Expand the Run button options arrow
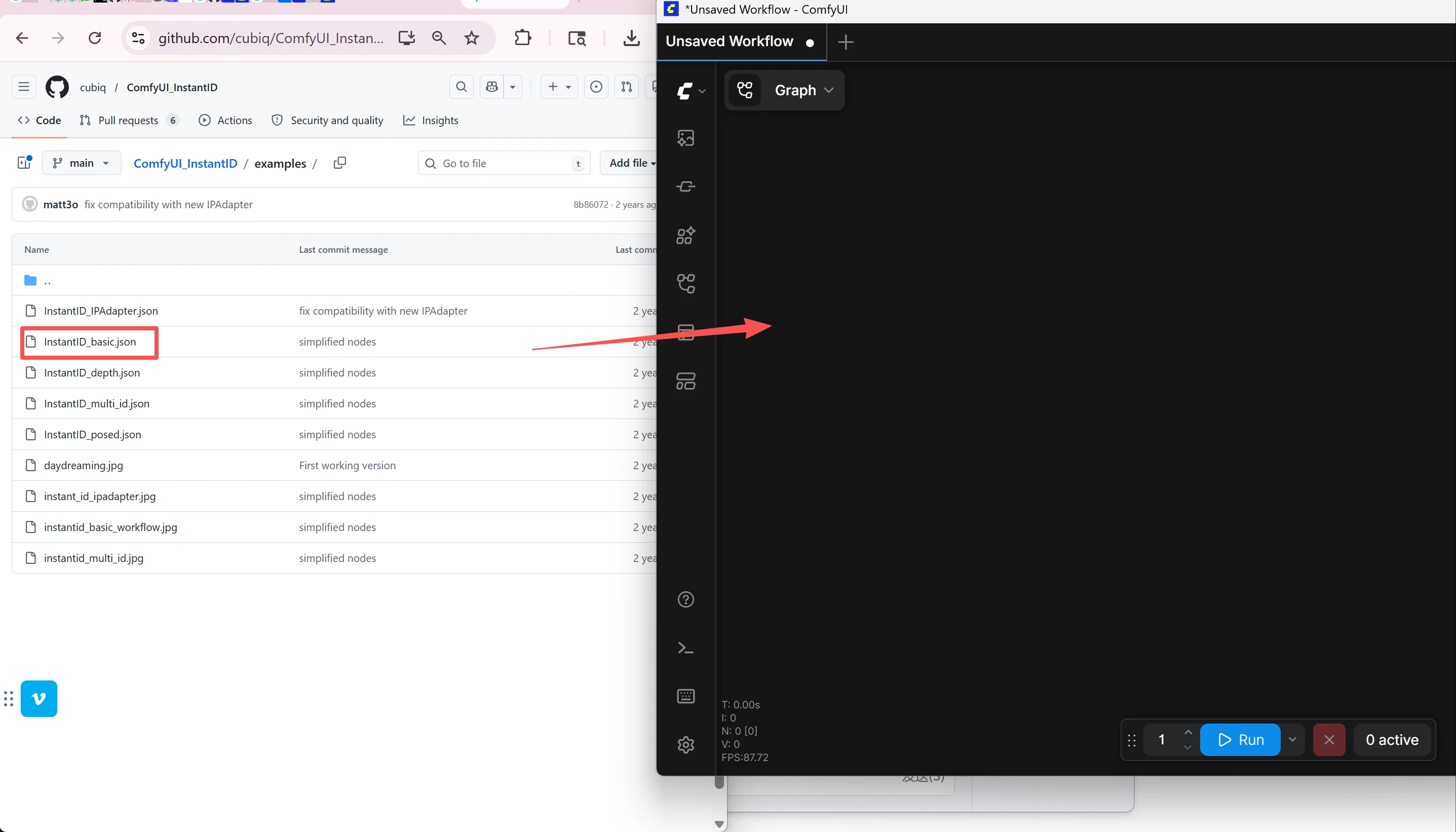This screenshot has width=1456, height=832. [1293, 739]
